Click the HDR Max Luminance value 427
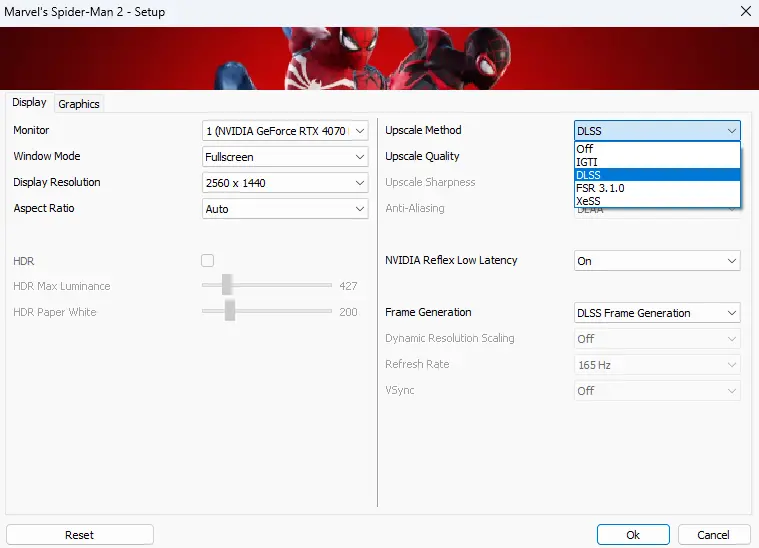Screen dimensions: 759x548 (348, 286)
